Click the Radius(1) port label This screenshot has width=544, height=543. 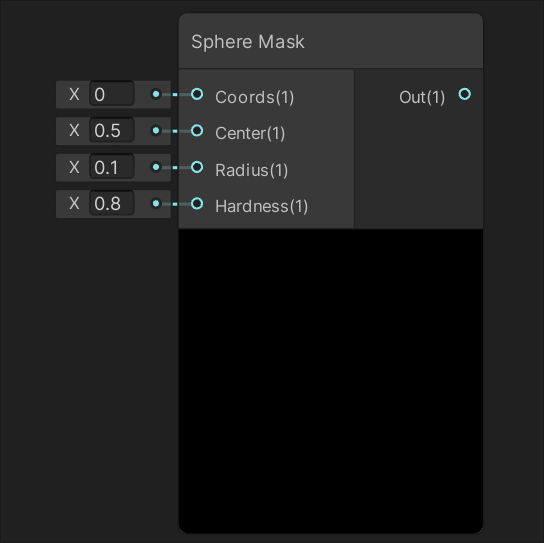click(252, 170)
